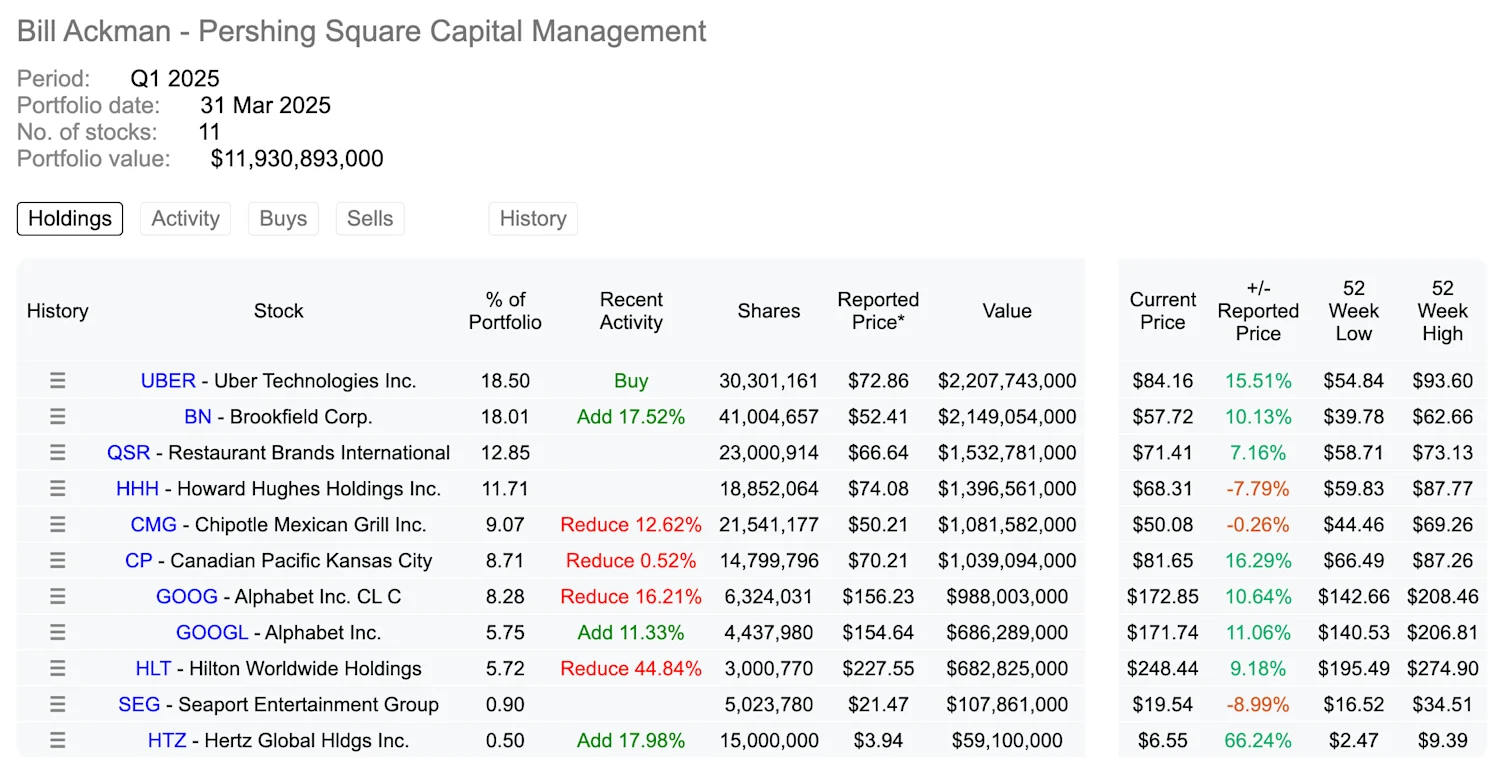Open the GOOG Class C ticker link

click(x=187, y=597)
